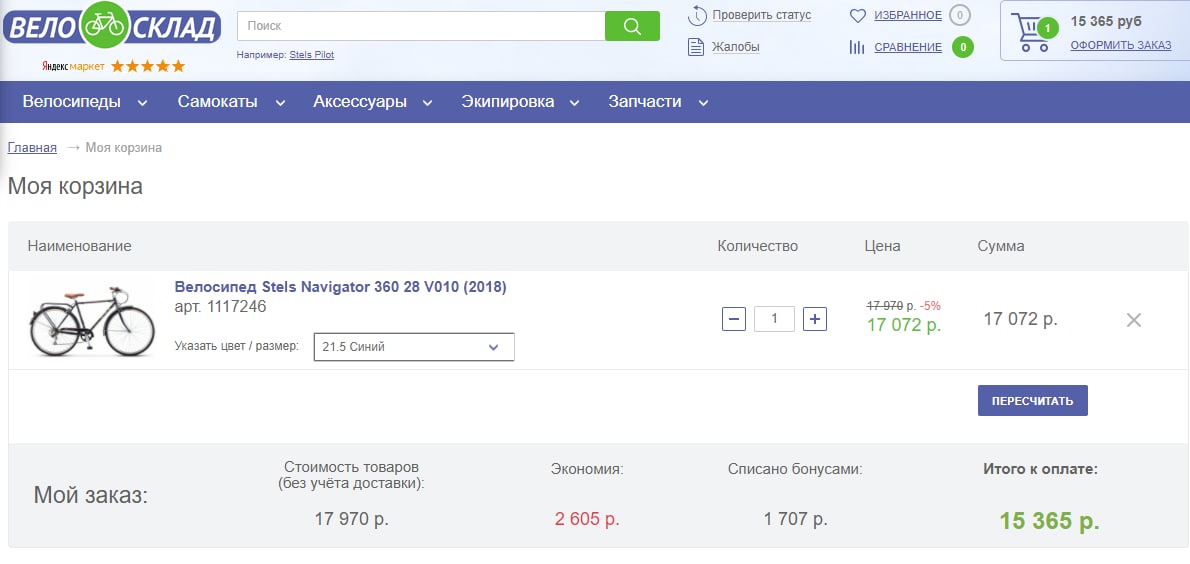Go to Главная breadcrumb link
1190x564 pixels.
point(32,147)
